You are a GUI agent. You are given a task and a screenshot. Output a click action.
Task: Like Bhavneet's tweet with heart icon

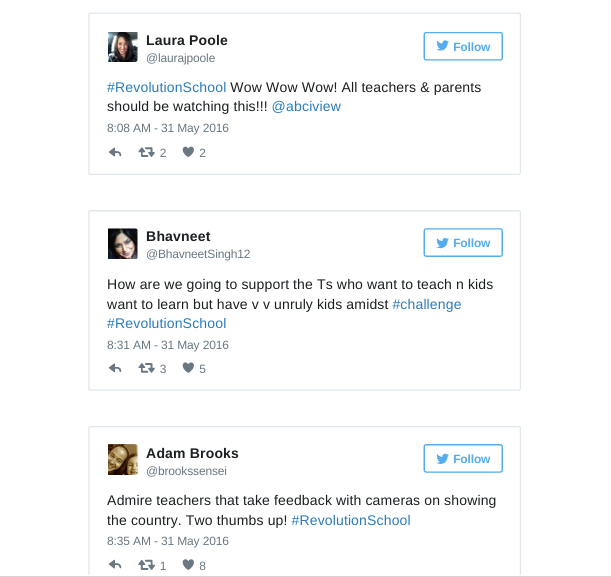tap(187, 369)
